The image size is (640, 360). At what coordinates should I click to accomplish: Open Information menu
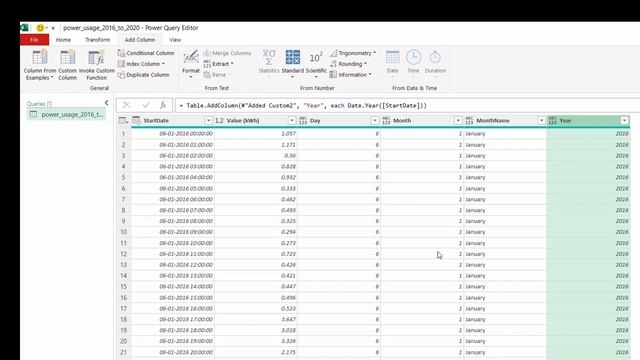[x=351, y=75]
